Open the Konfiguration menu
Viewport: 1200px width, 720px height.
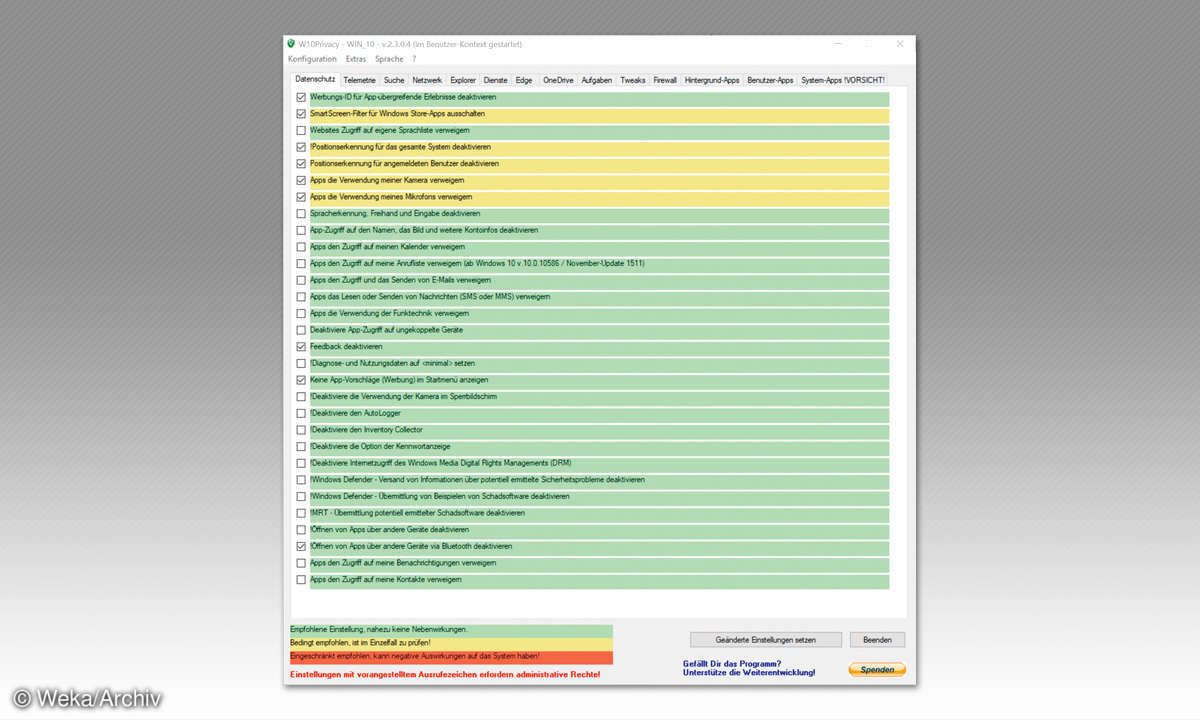click(312, 59)
